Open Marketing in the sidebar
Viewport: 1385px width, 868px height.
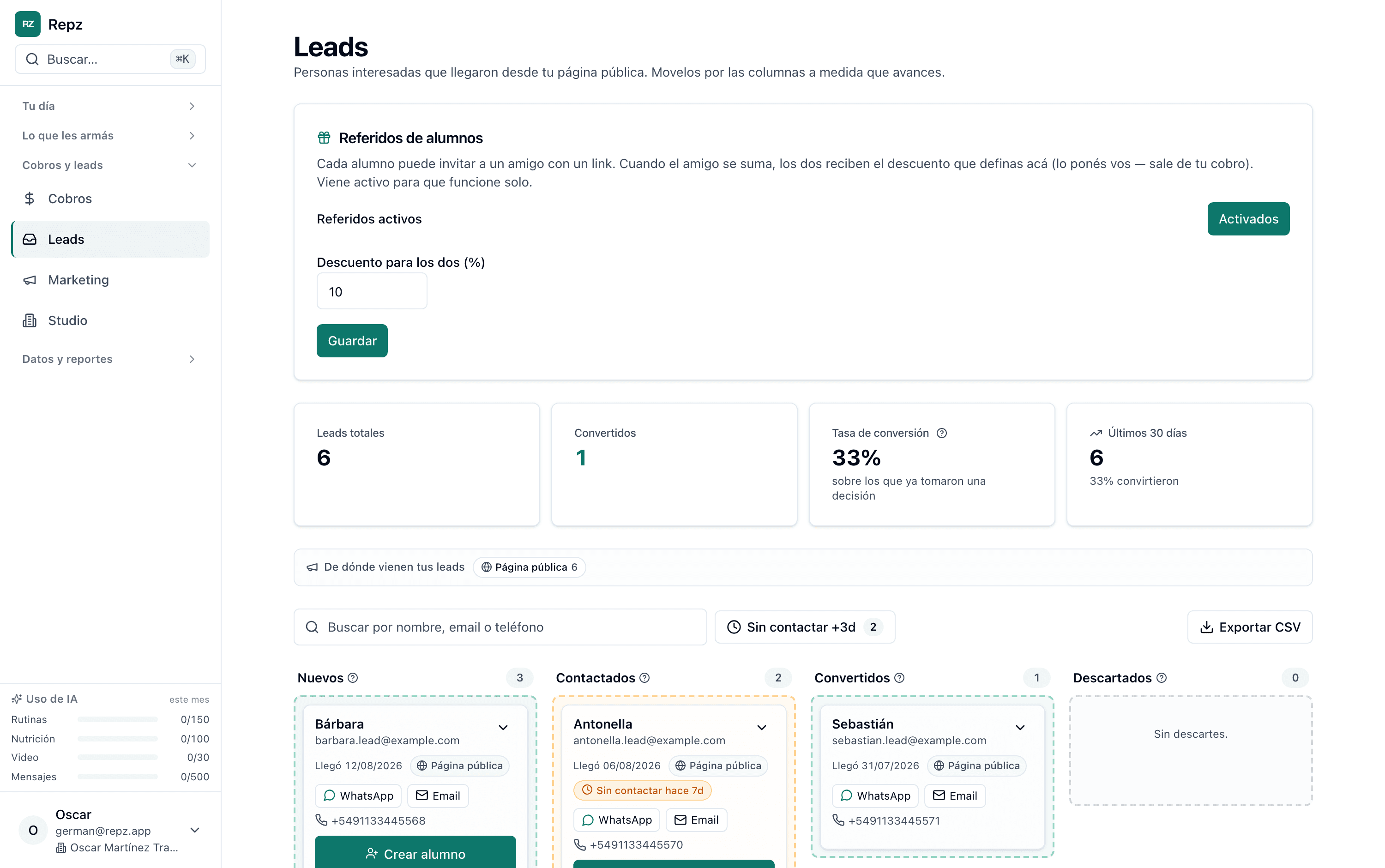110,280
